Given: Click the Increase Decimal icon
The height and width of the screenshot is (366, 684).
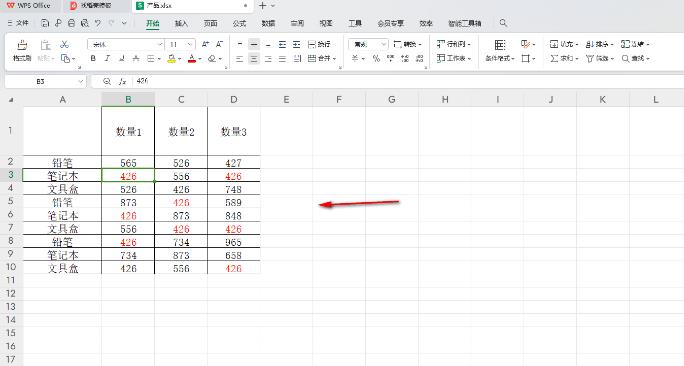Looking at the screenshot, I should 405,58.
